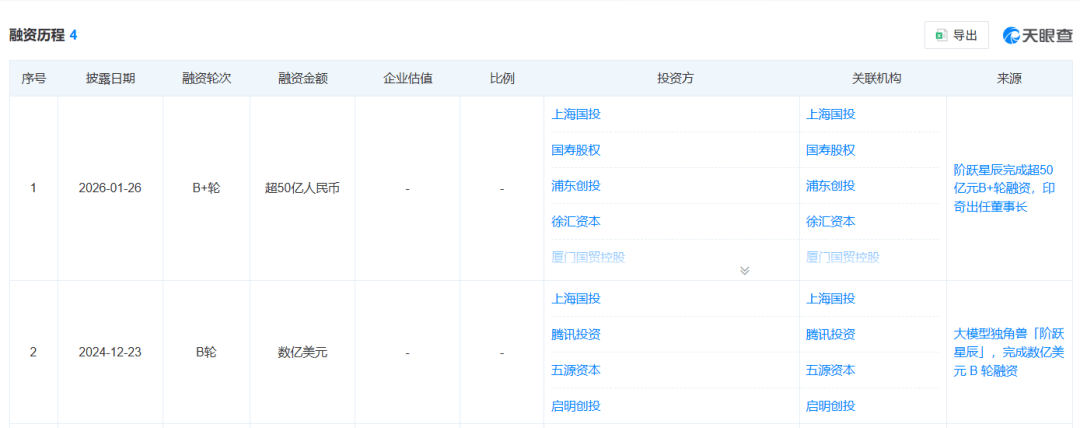Click 启明创投 in the 投资方 column
The height and width of the screenshot is (428, 1080).
576,406
